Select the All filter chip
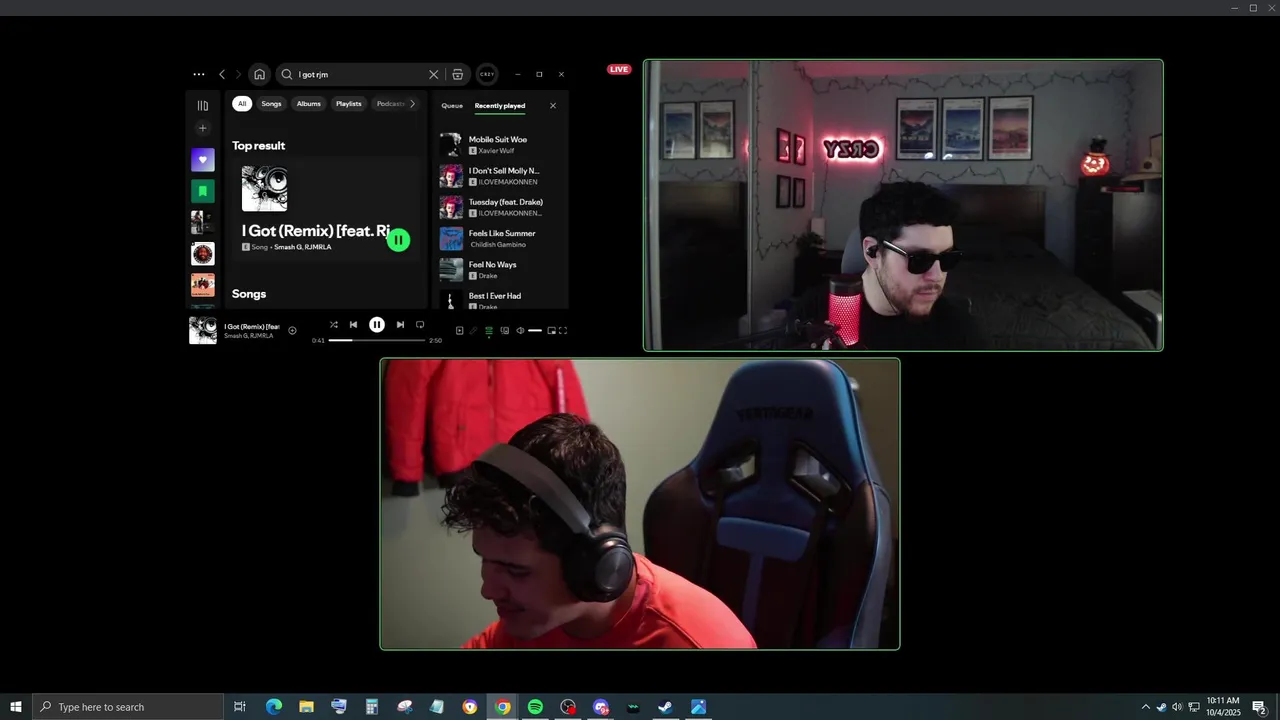 (x=242, y=104)
